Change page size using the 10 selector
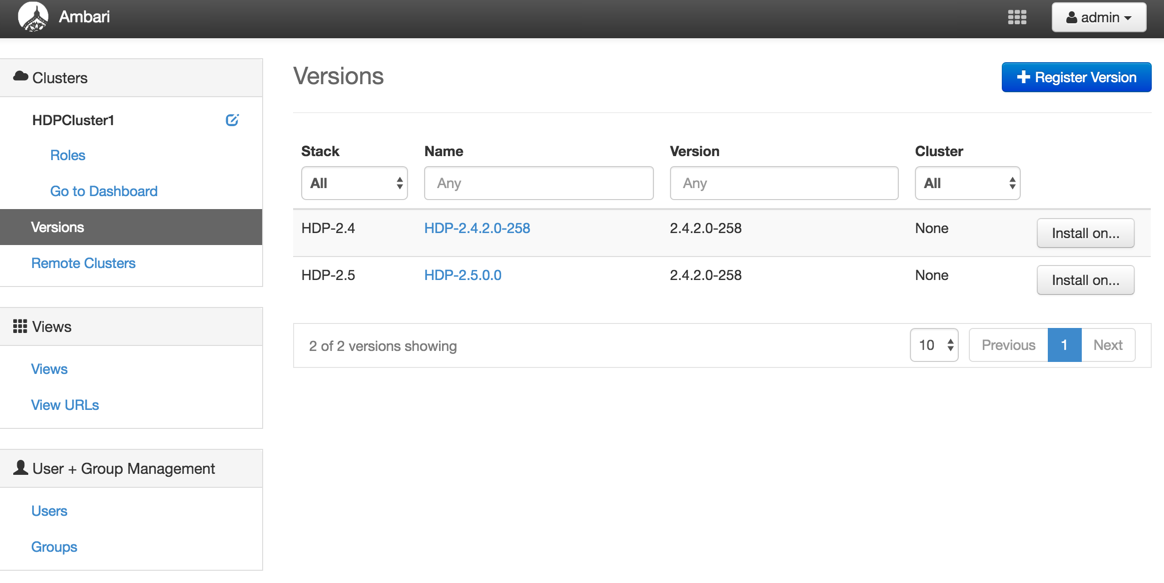The width and height of the screenshot is (1164, 583). (x=933, y=344)
